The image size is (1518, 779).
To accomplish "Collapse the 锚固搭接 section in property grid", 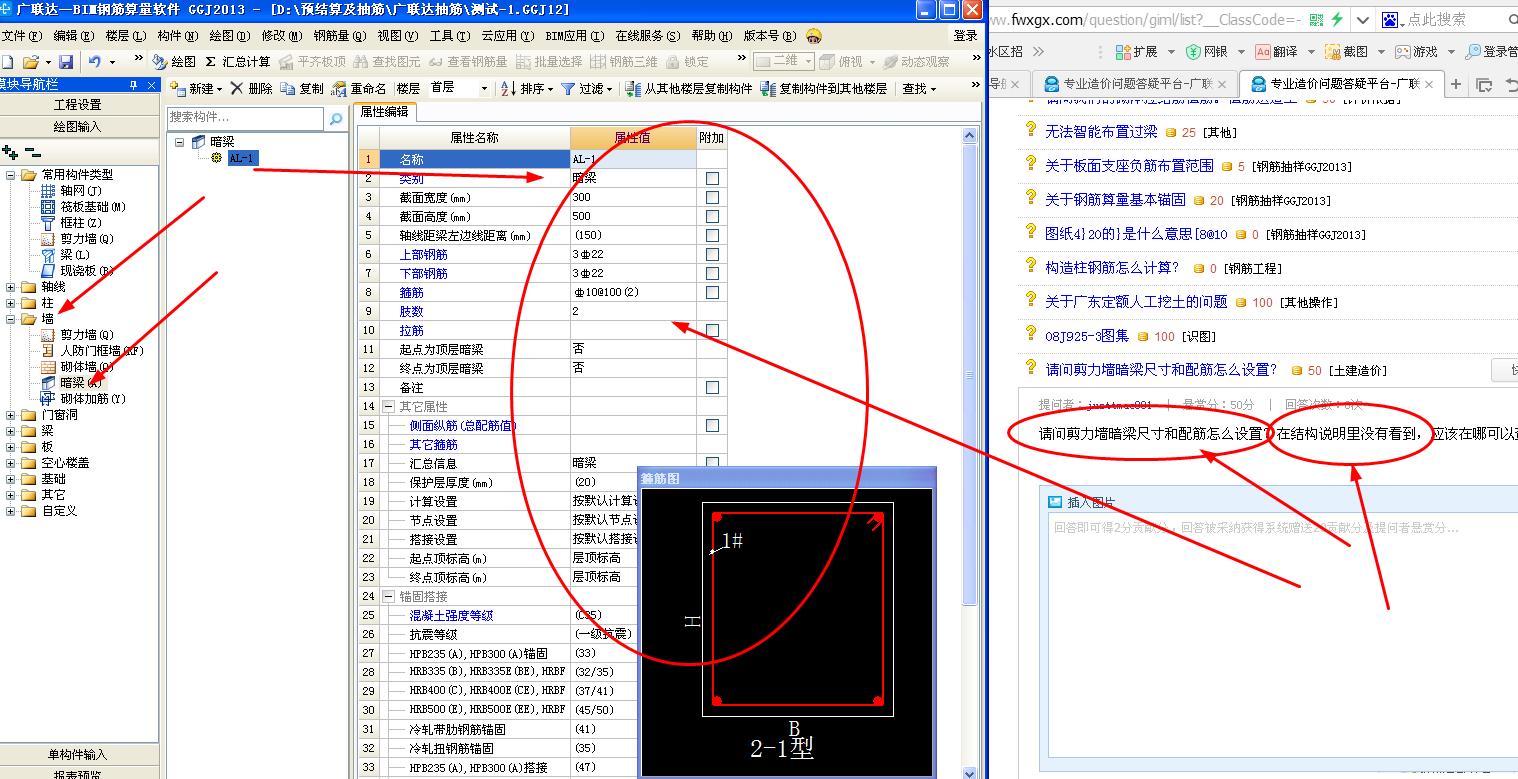I will (389, 596).
